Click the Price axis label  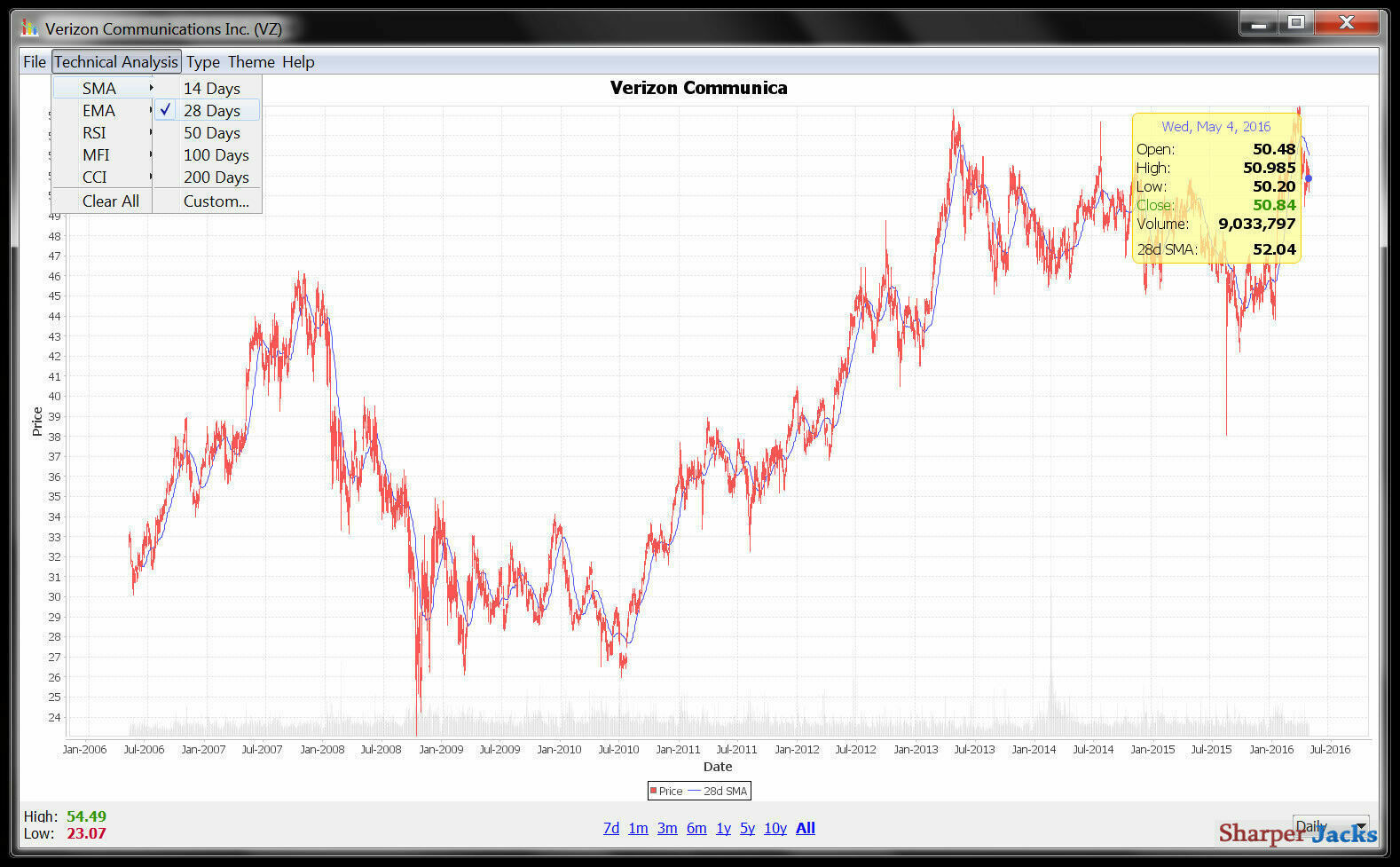[x=37, y=422]
